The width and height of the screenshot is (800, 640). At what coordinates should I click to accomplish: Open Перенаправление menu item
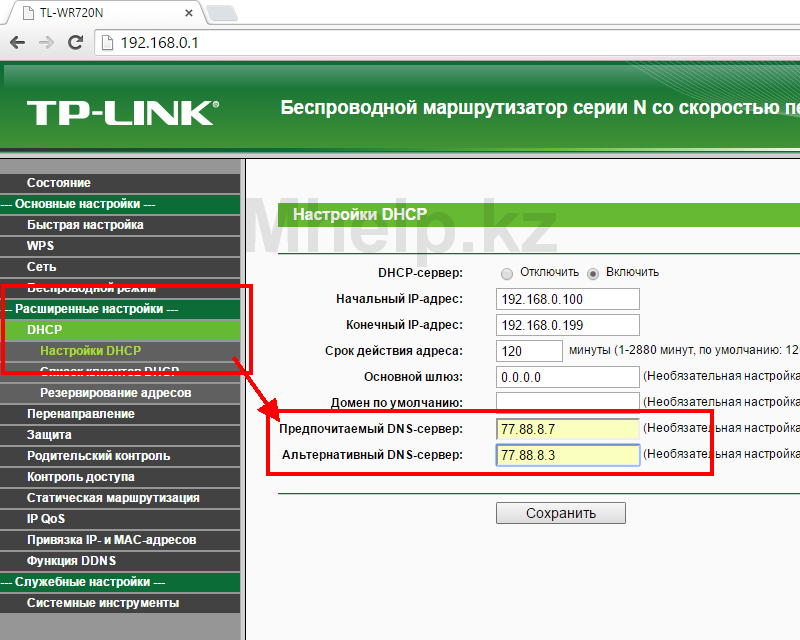[120, 414]
